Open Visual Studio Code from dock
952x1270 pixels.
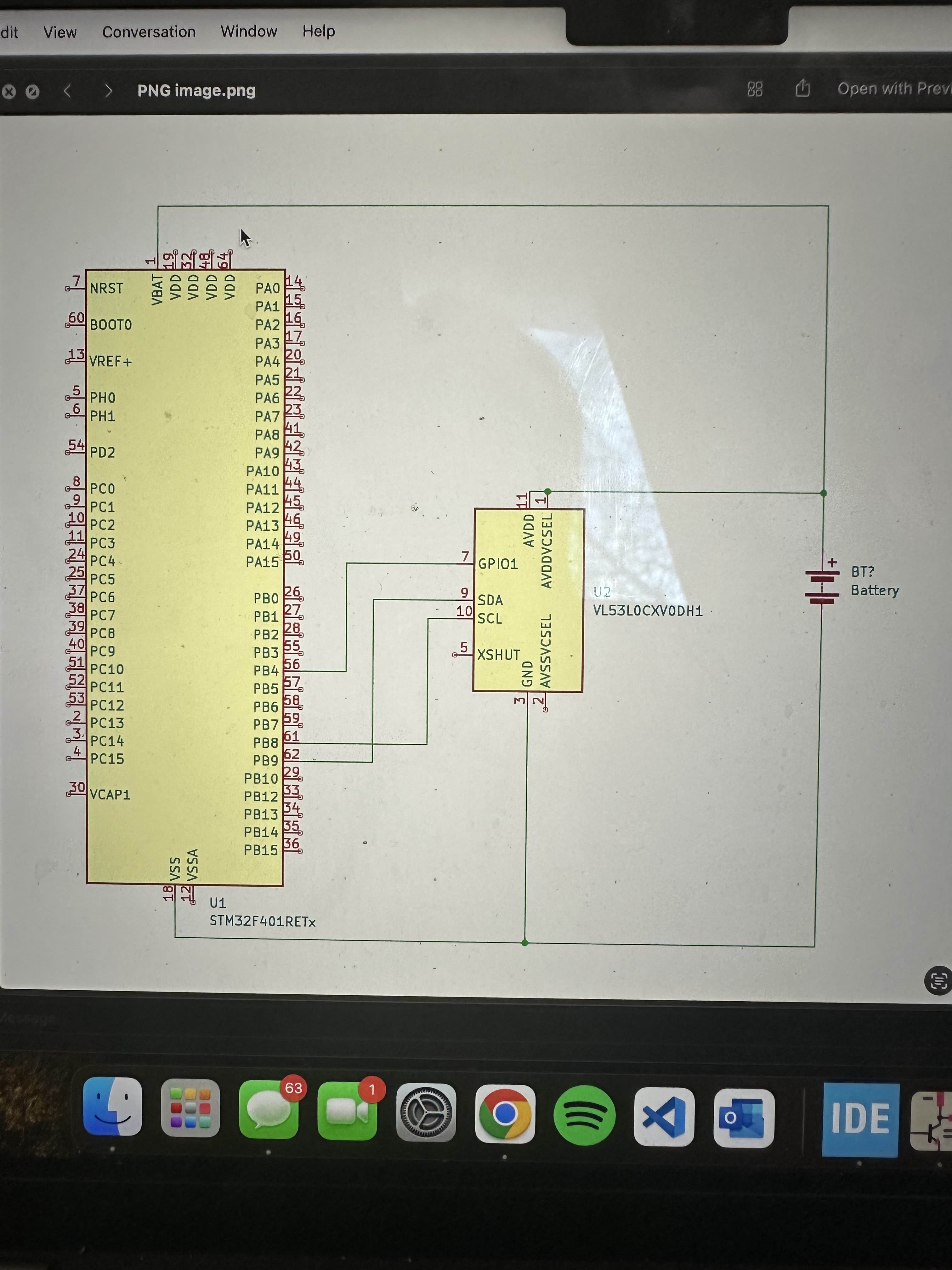[x=664, y=1117]
